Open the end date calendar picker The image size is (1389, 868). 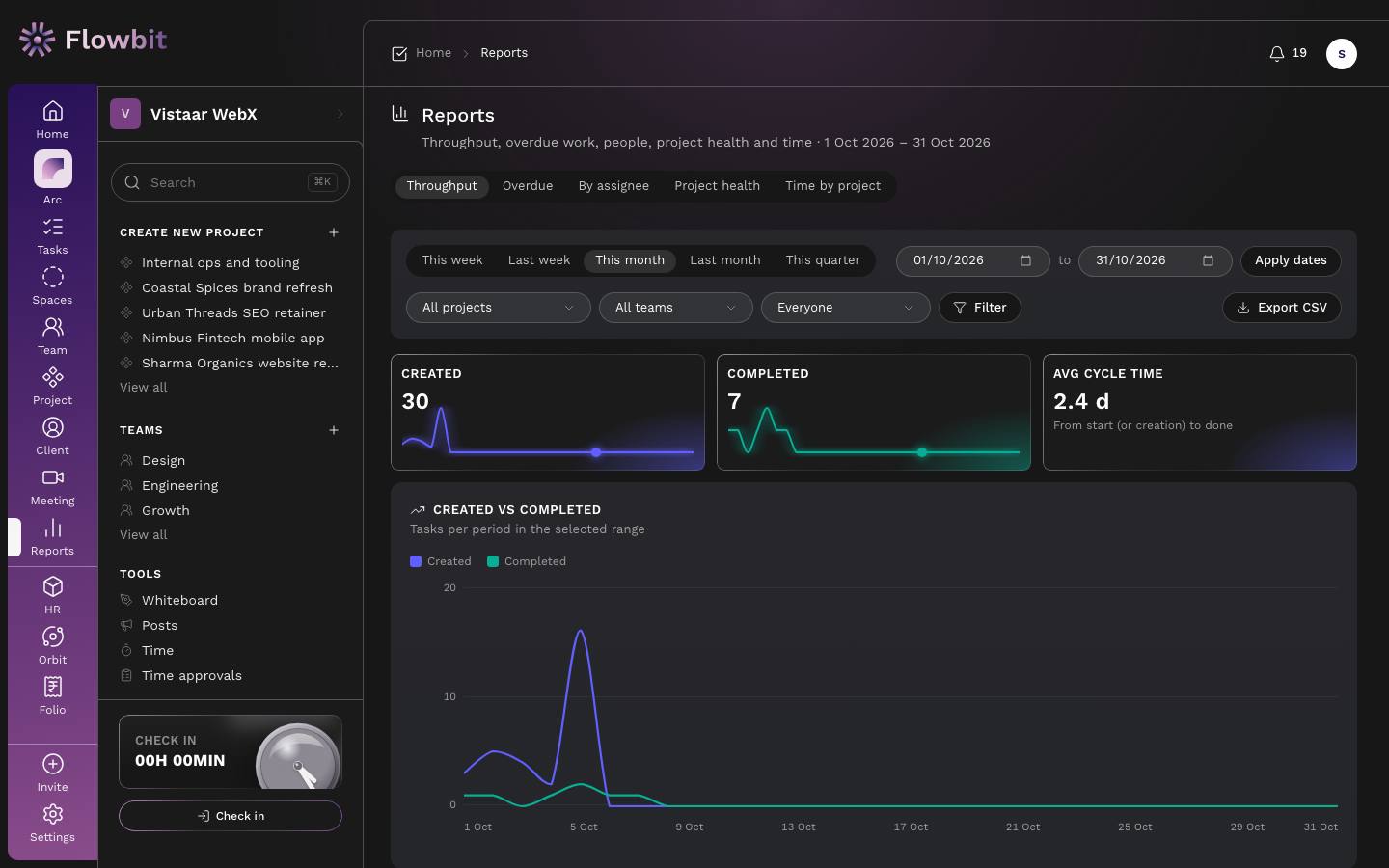click(x=1208, y=260)
